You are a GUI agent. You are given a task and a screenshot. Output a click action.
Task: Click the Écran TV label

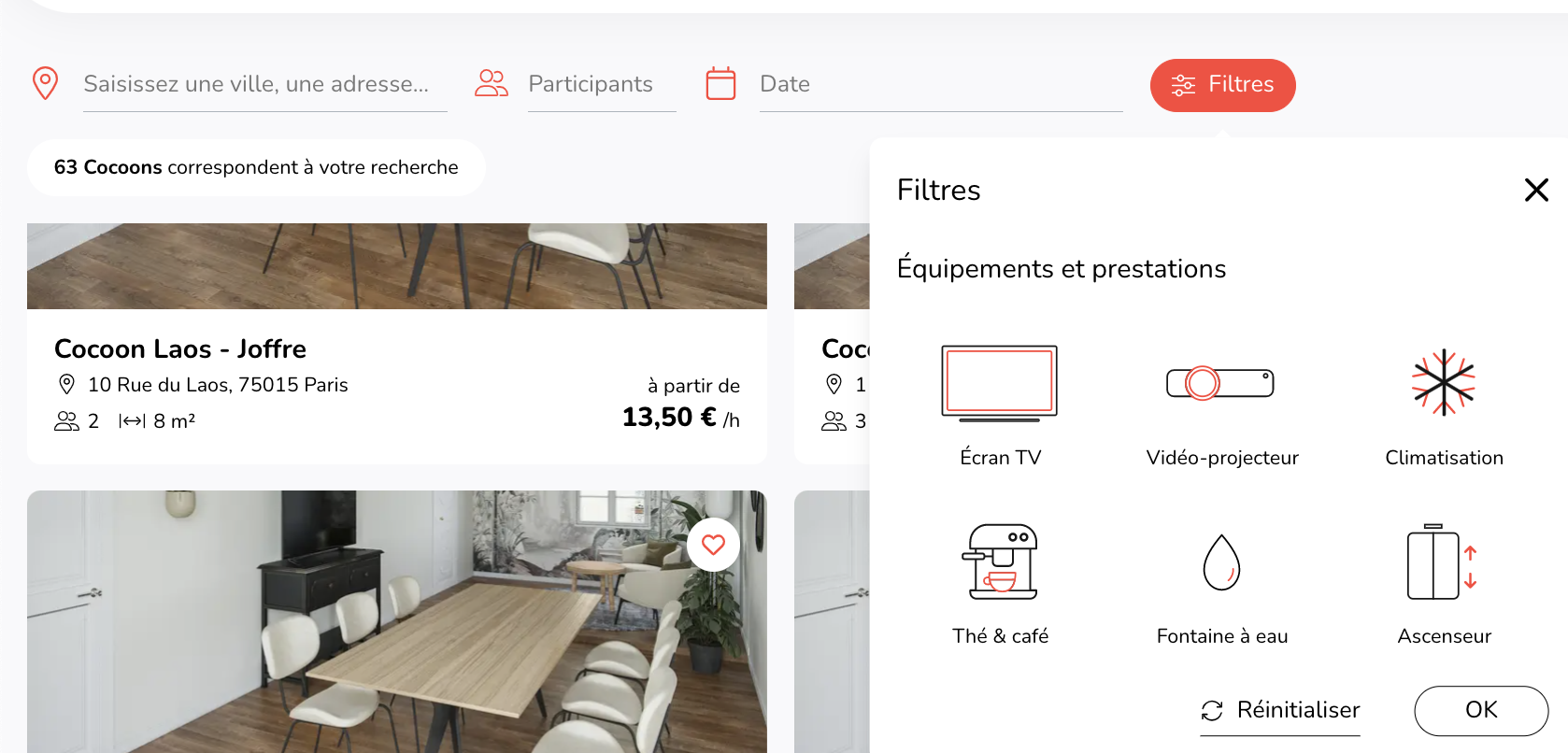coord(1000,457)
